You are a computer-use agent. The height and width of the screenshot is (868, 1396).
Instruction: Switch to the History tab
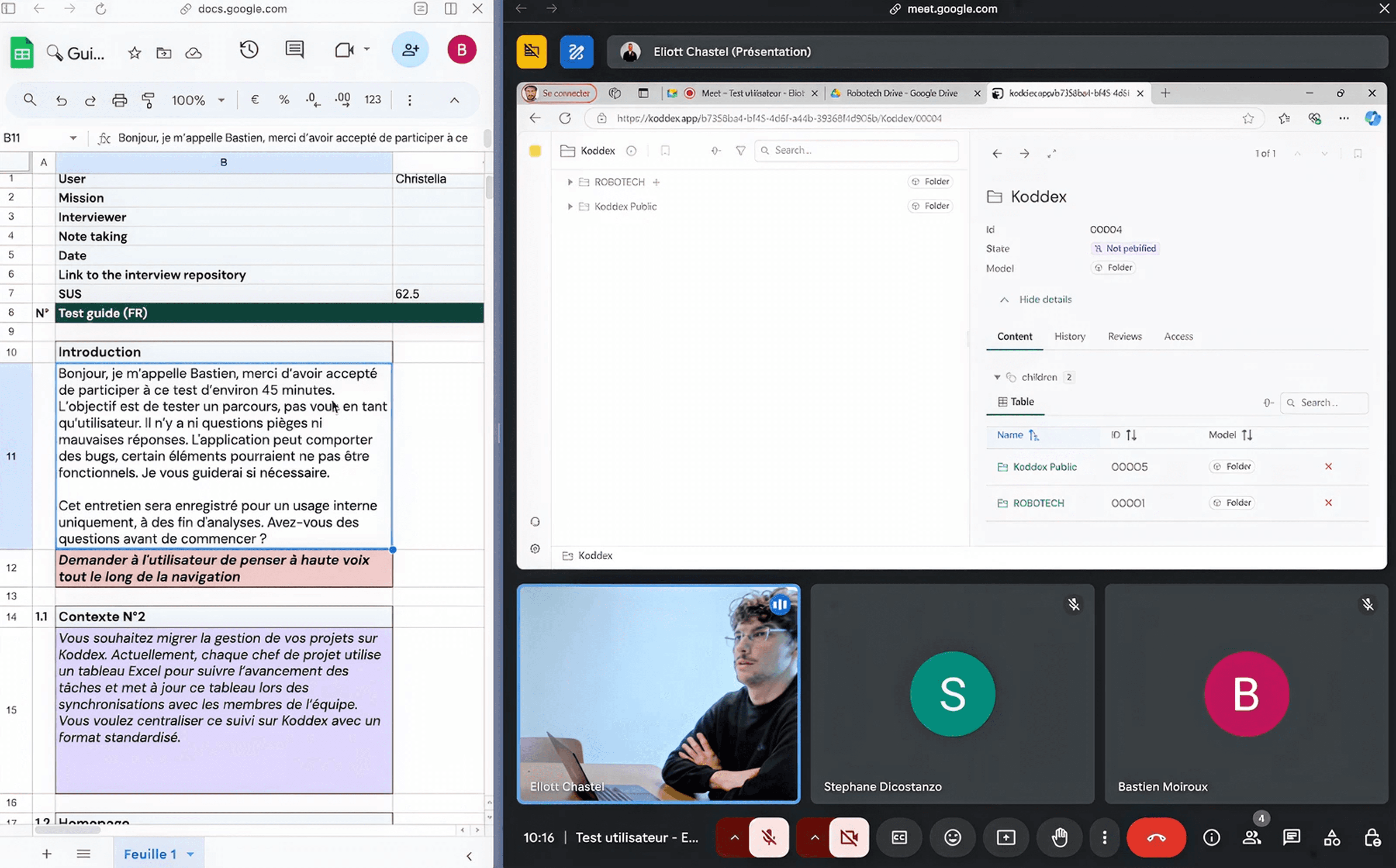pyautogui.click(x=1069, y=336)
